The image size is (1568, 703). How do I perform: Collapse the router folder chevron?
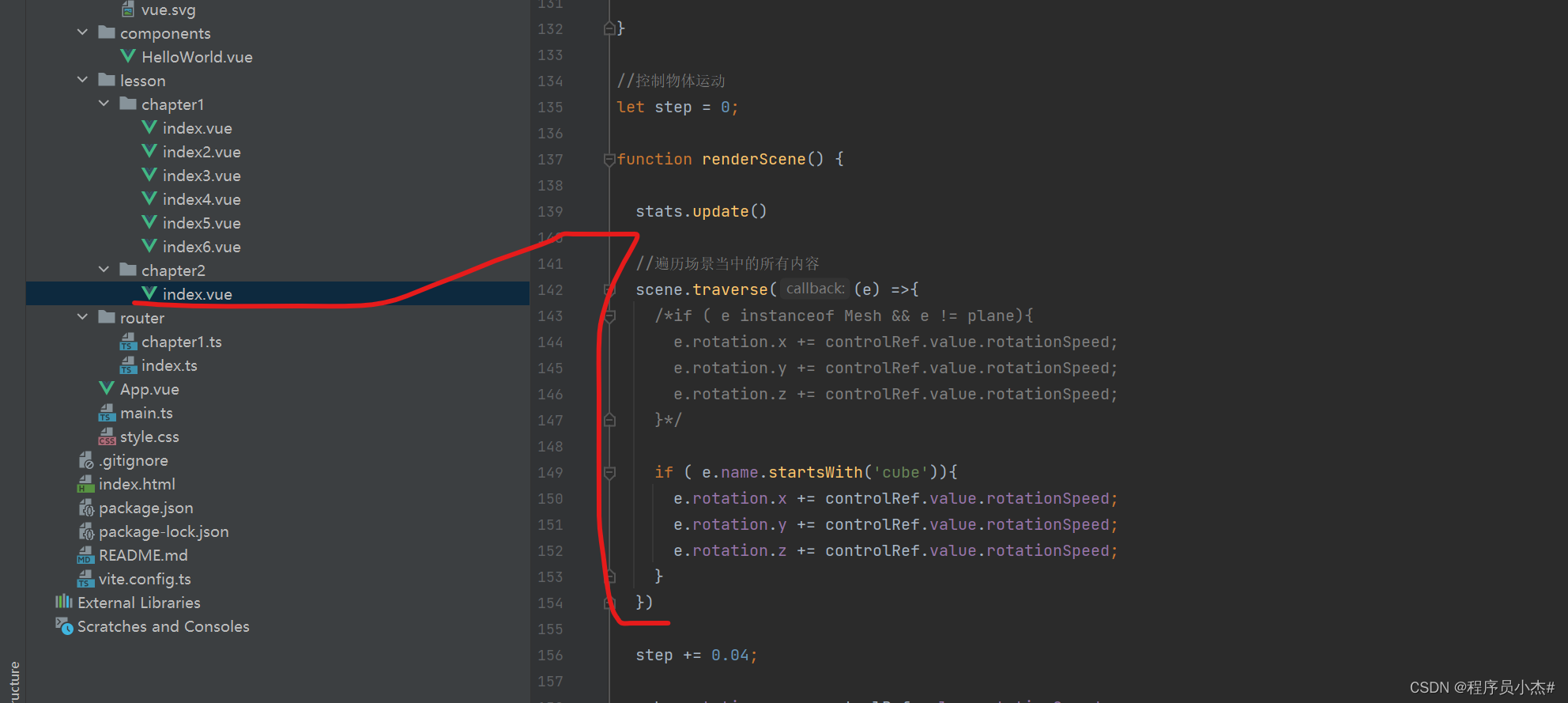(83, 317)
